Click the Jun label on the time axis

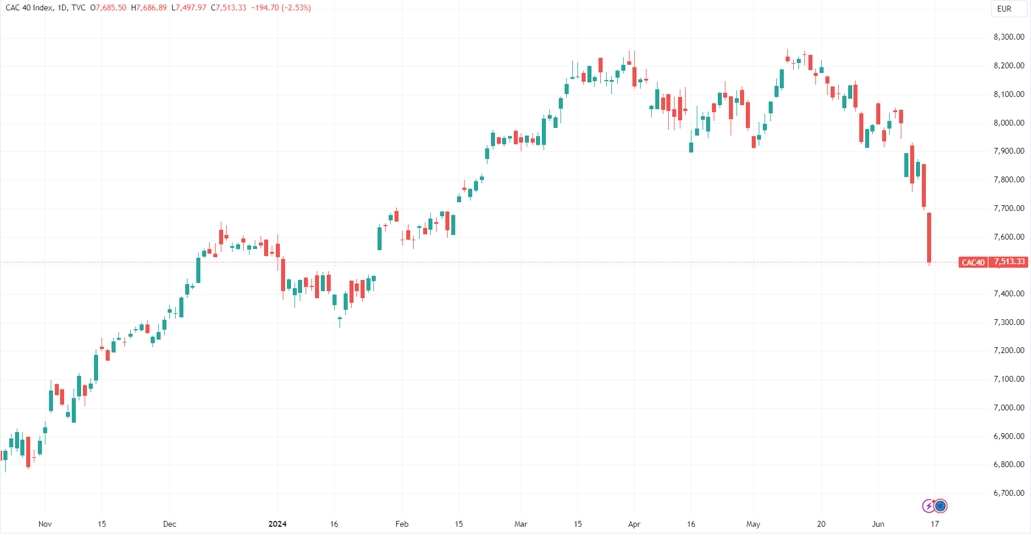(x=877, y=523)
